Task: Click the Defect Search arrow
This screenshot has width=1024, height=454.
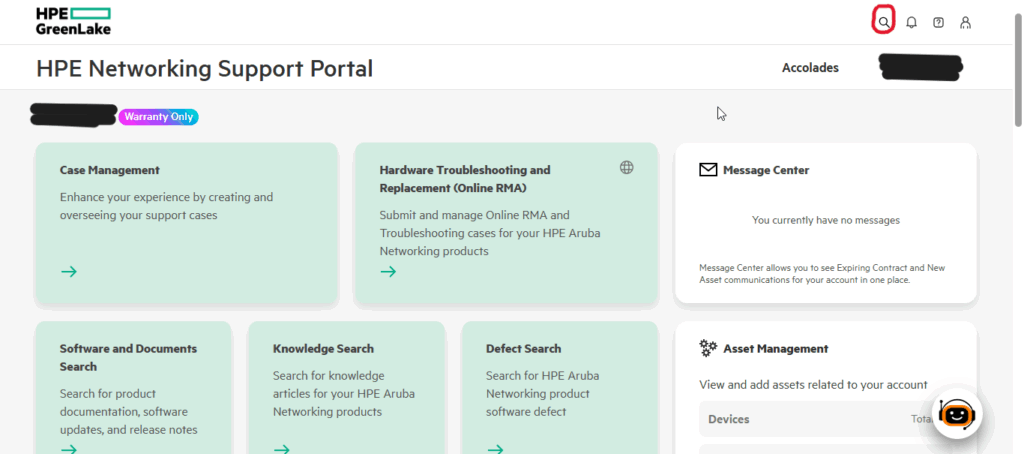Action: click(495, 449)
